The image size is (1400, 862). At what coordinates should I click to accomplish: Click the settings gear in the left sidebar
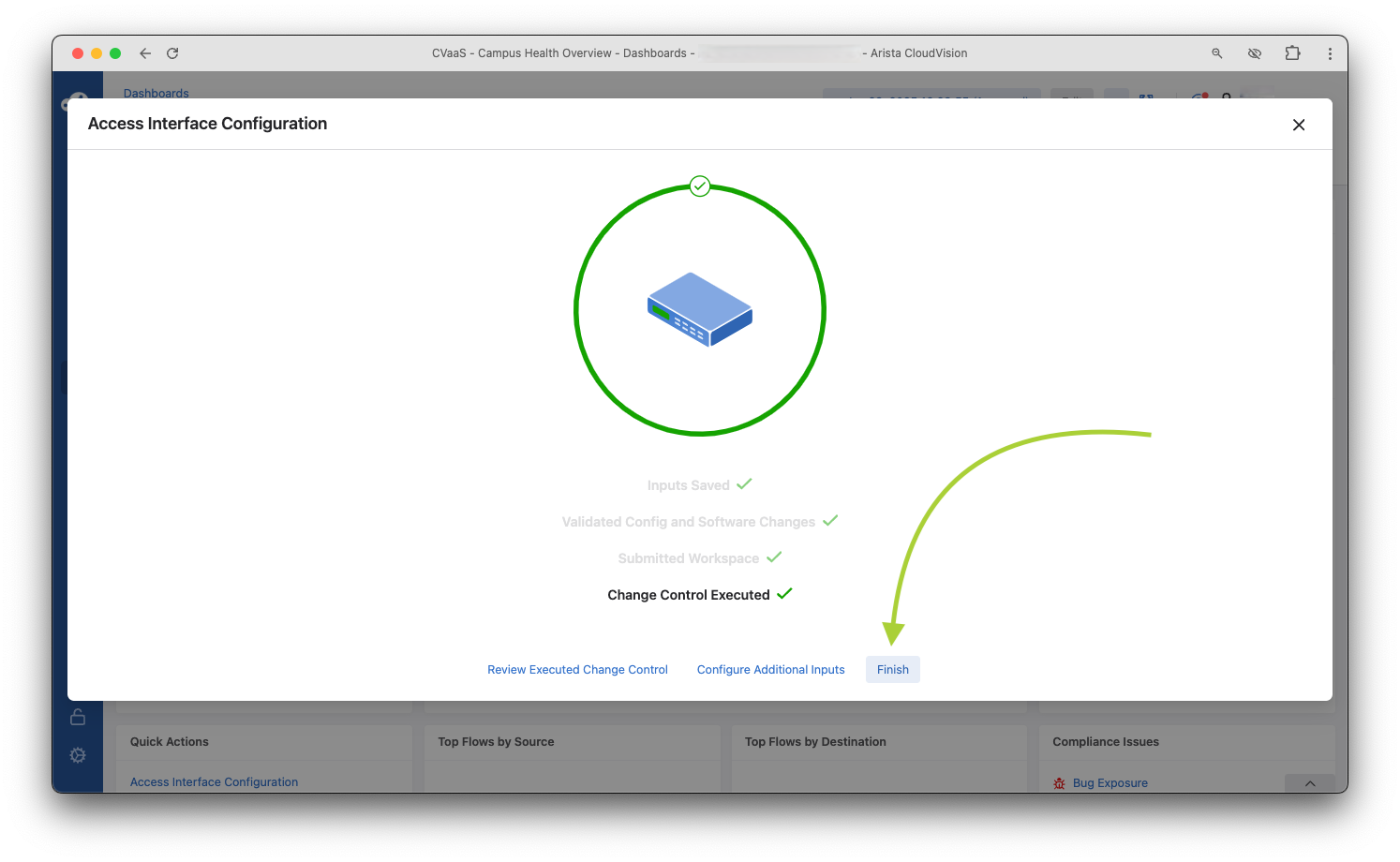coord(78,755)
